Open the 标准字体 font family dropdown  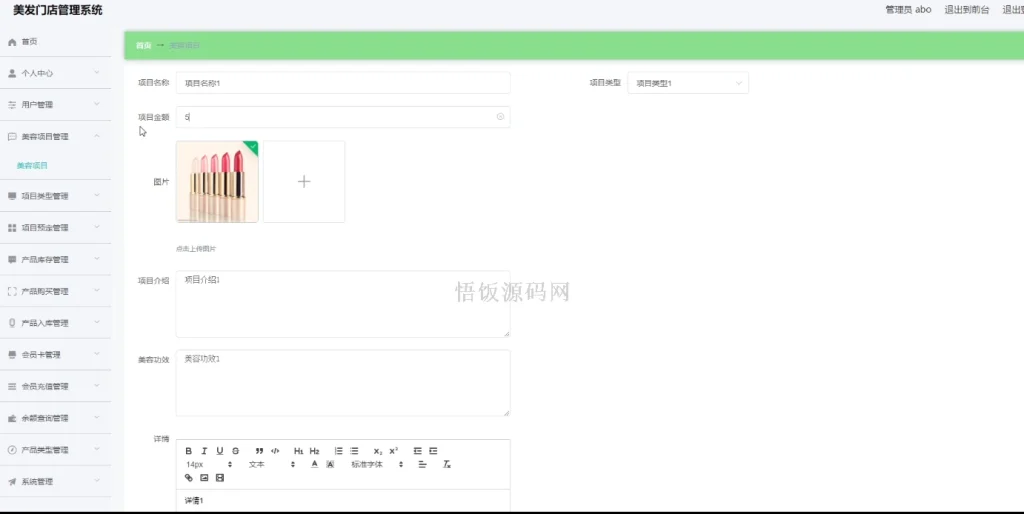(377, 464)
